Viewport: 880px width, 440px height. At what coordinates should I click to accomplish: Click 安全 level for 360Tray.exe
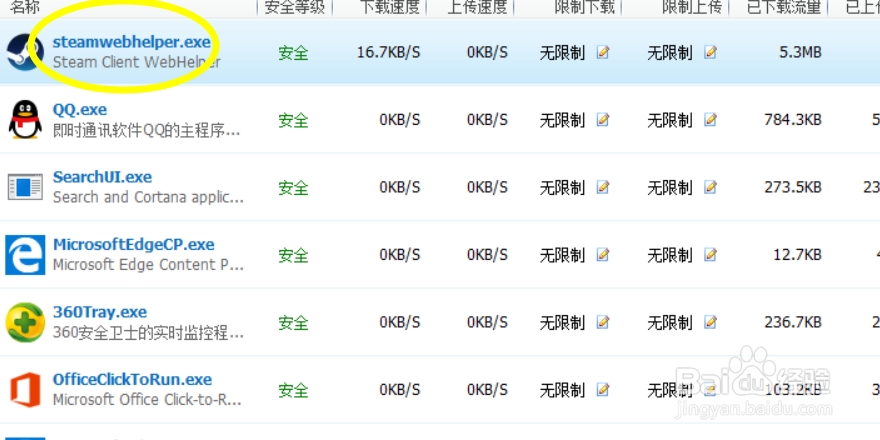point(294,323)
